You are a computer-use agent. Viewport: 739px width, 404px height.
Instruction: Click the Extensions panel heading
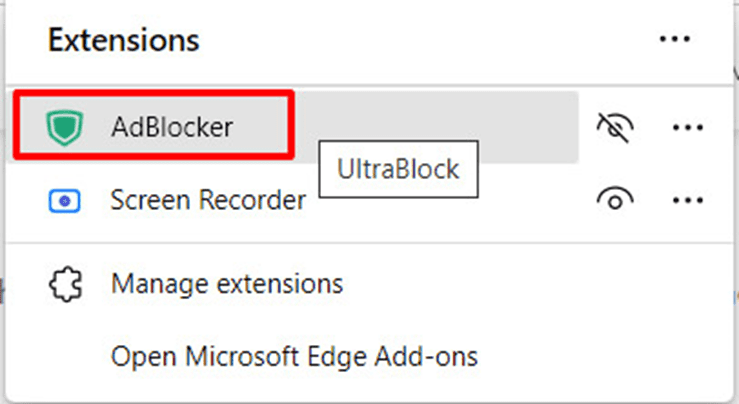point(124,41)
